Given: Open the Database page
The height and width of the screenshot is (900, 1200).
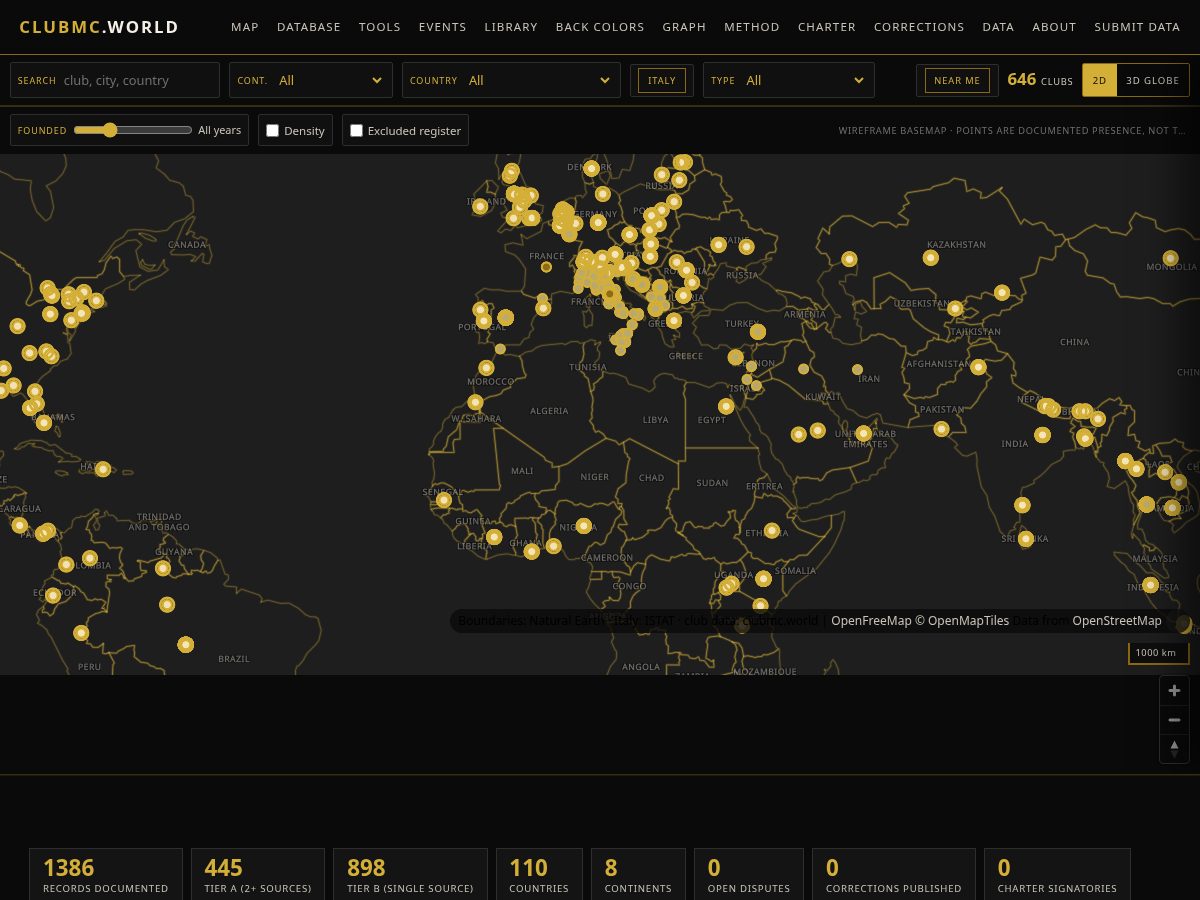Looking at the screenshot, I should (x=309, y=27).
